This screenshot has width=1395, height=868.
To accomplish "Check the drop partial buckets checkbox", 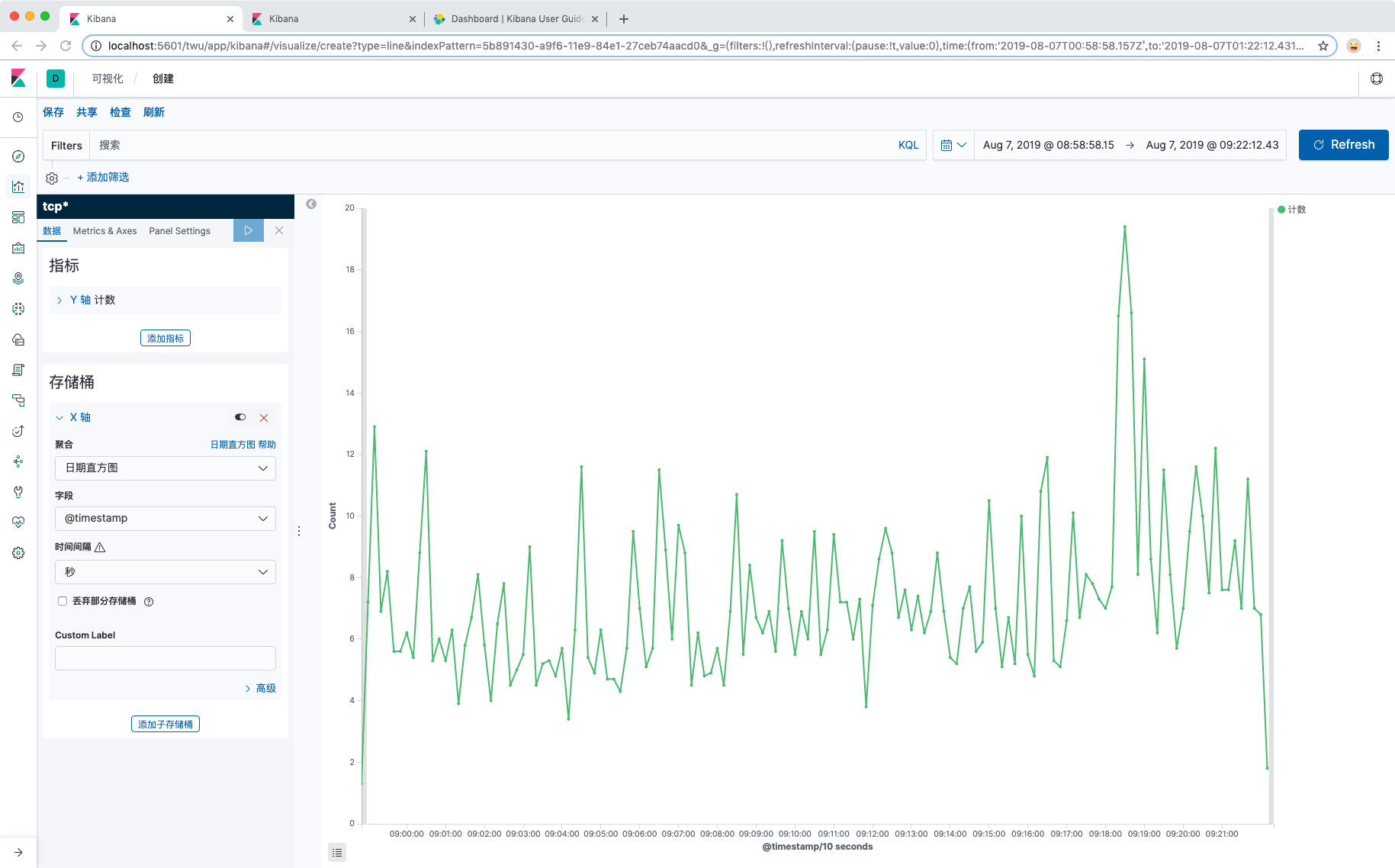I will pos(63,601).
